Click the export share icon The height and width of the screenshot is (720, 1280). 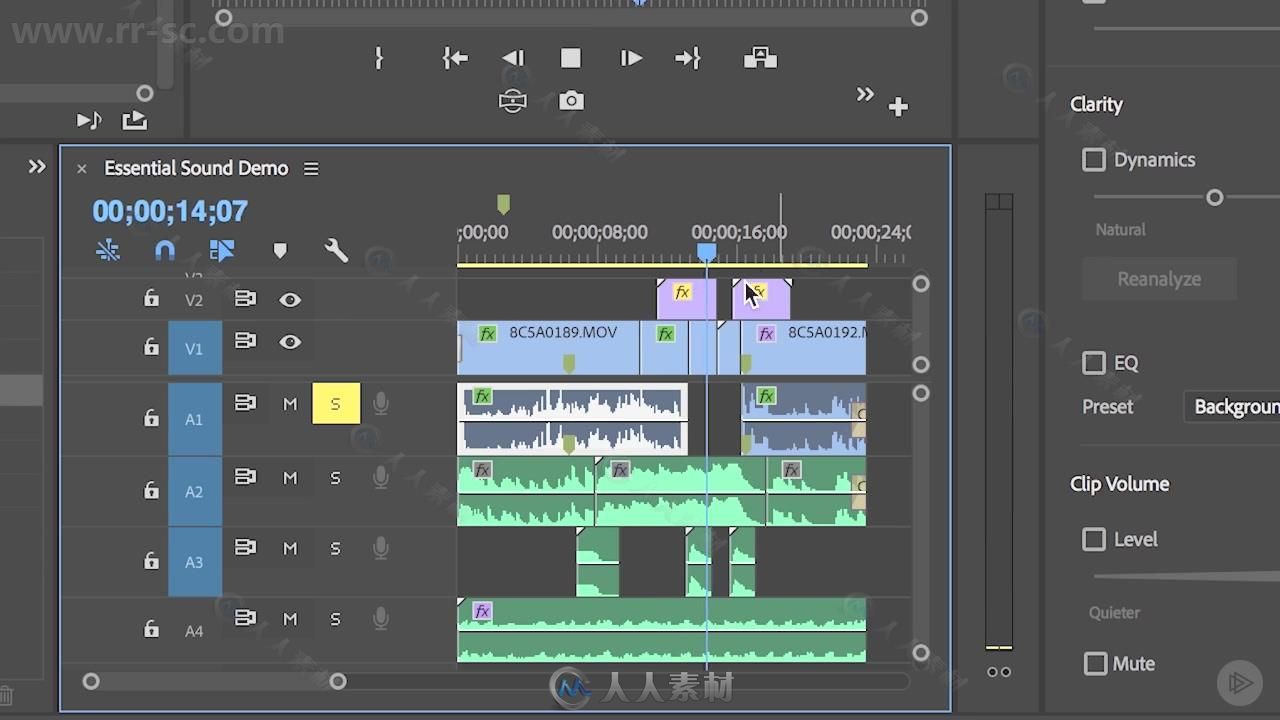coord(134,120)
